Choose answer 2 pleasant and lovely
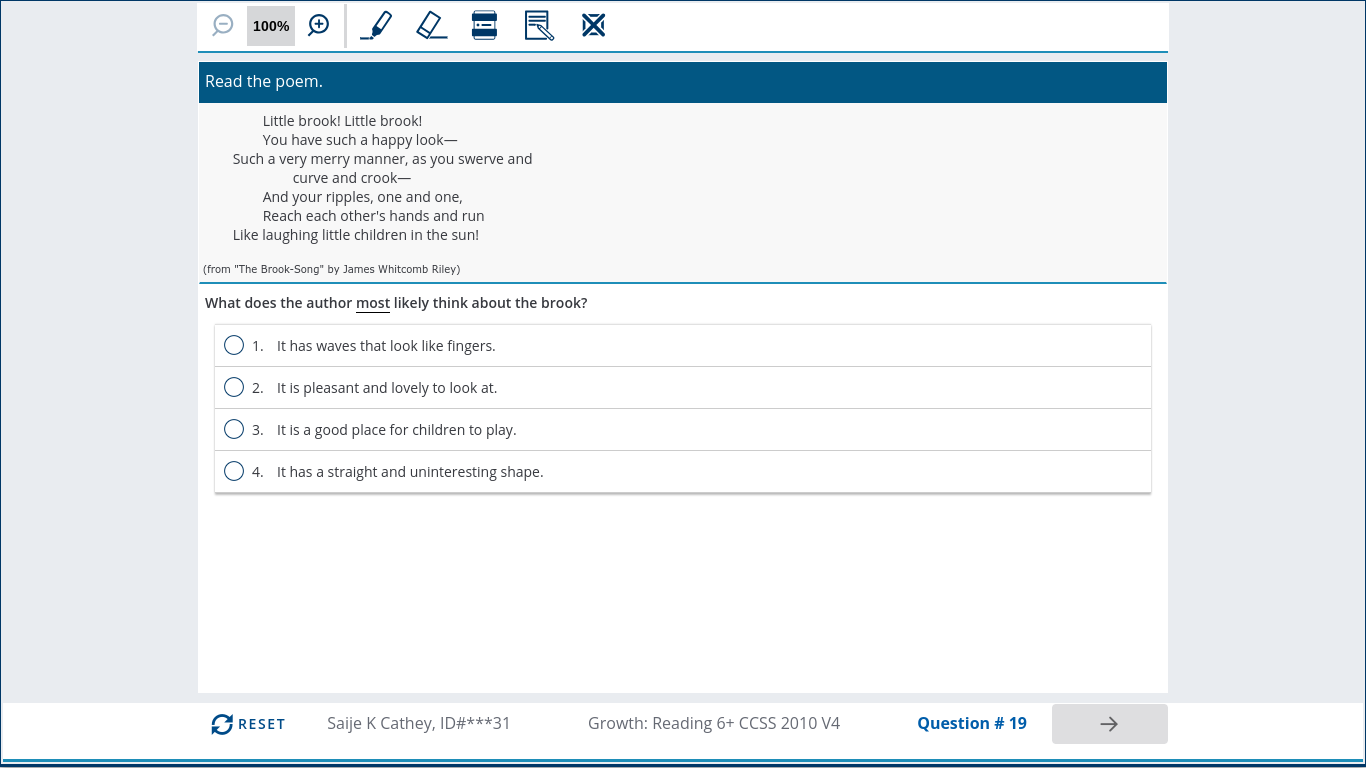The image size is (1366, 768). click(683, 388)
